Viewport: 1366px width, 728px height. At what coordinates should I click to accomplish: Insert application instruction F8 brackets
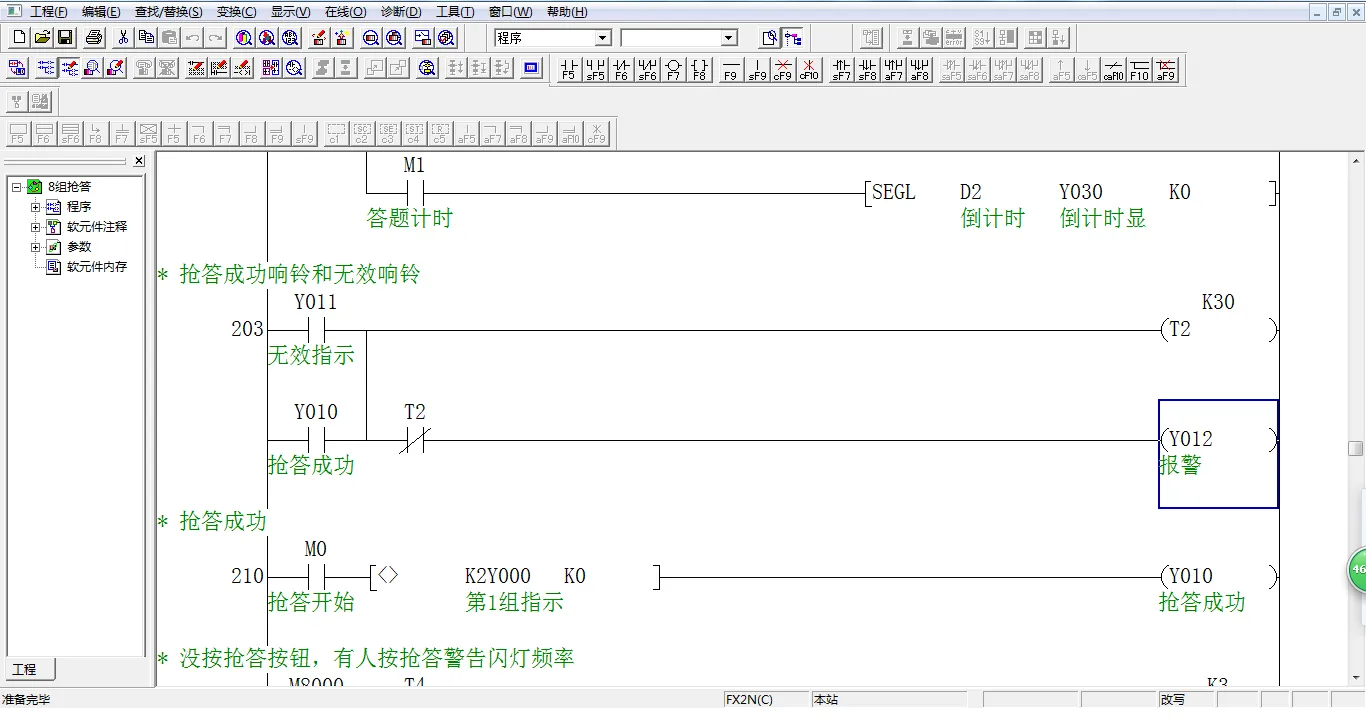[699, 69]
